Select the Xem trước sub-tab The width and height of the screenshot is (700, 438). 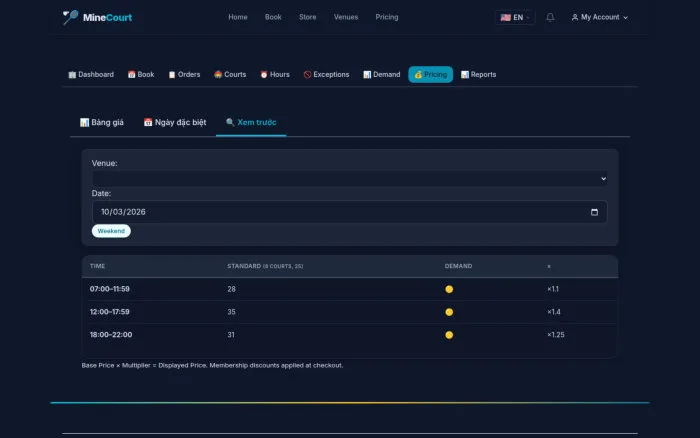[251, 122]
